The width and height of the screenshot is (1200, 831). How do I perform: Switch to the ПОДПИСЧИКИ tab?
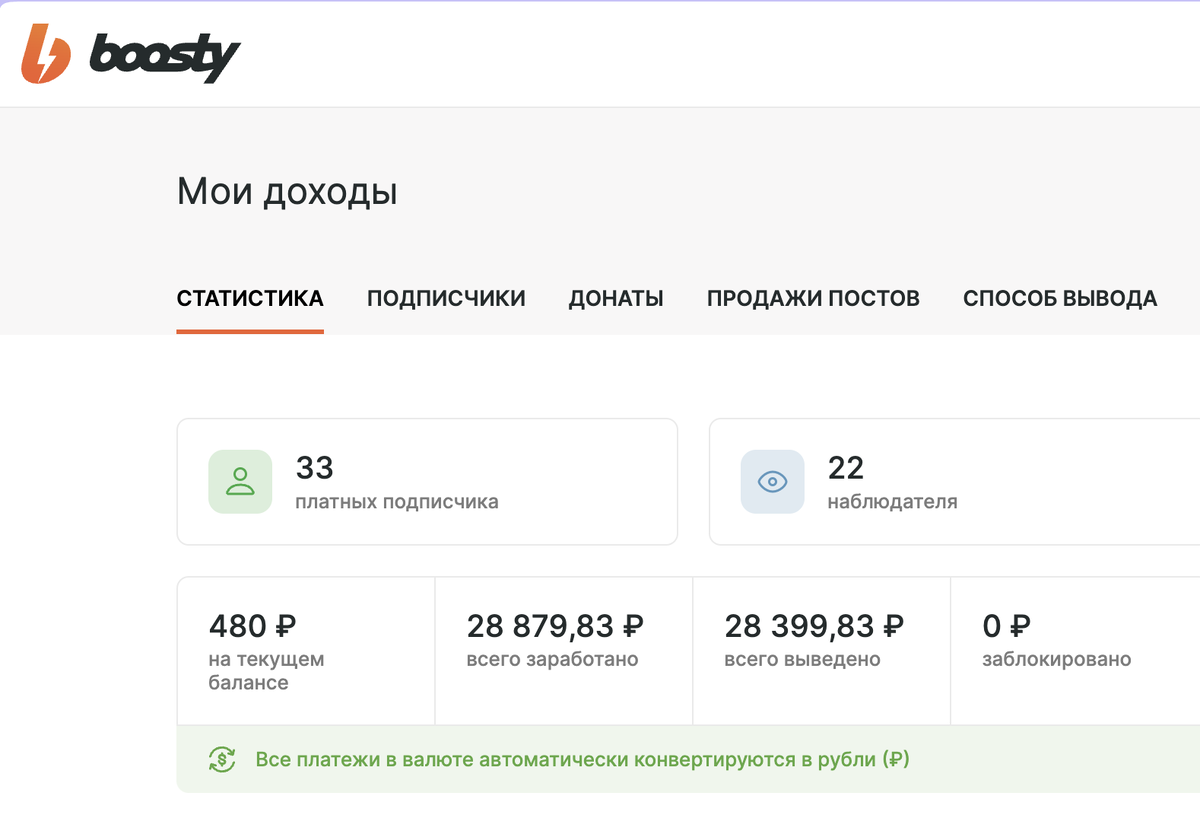click(x=446, y=297)
